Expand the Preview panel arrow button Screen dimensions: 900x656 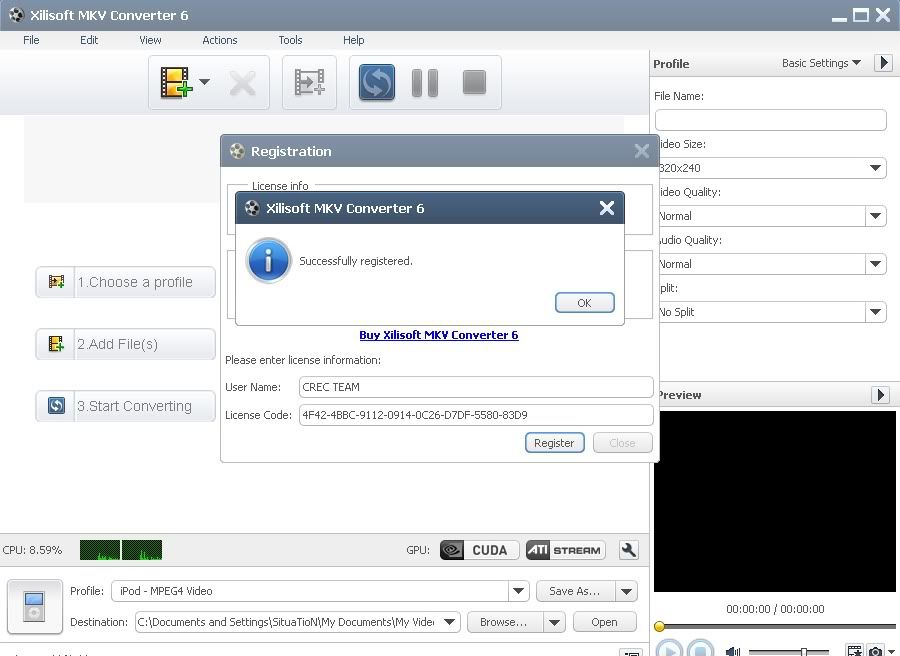tap(880, 395)
